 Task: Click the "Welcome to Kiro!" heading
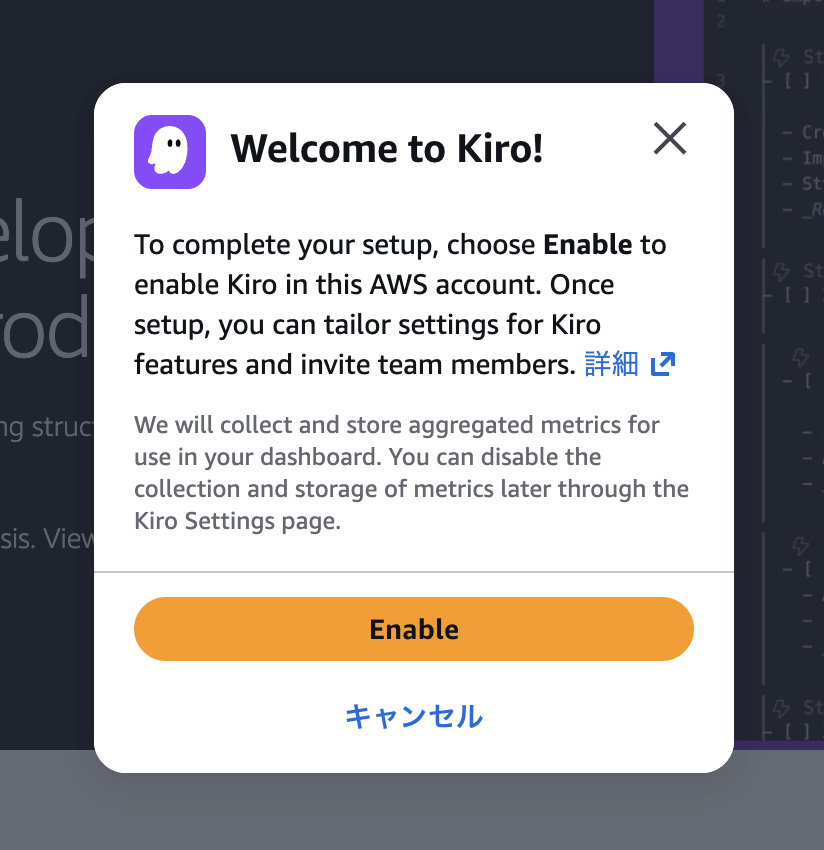(387, 150)
